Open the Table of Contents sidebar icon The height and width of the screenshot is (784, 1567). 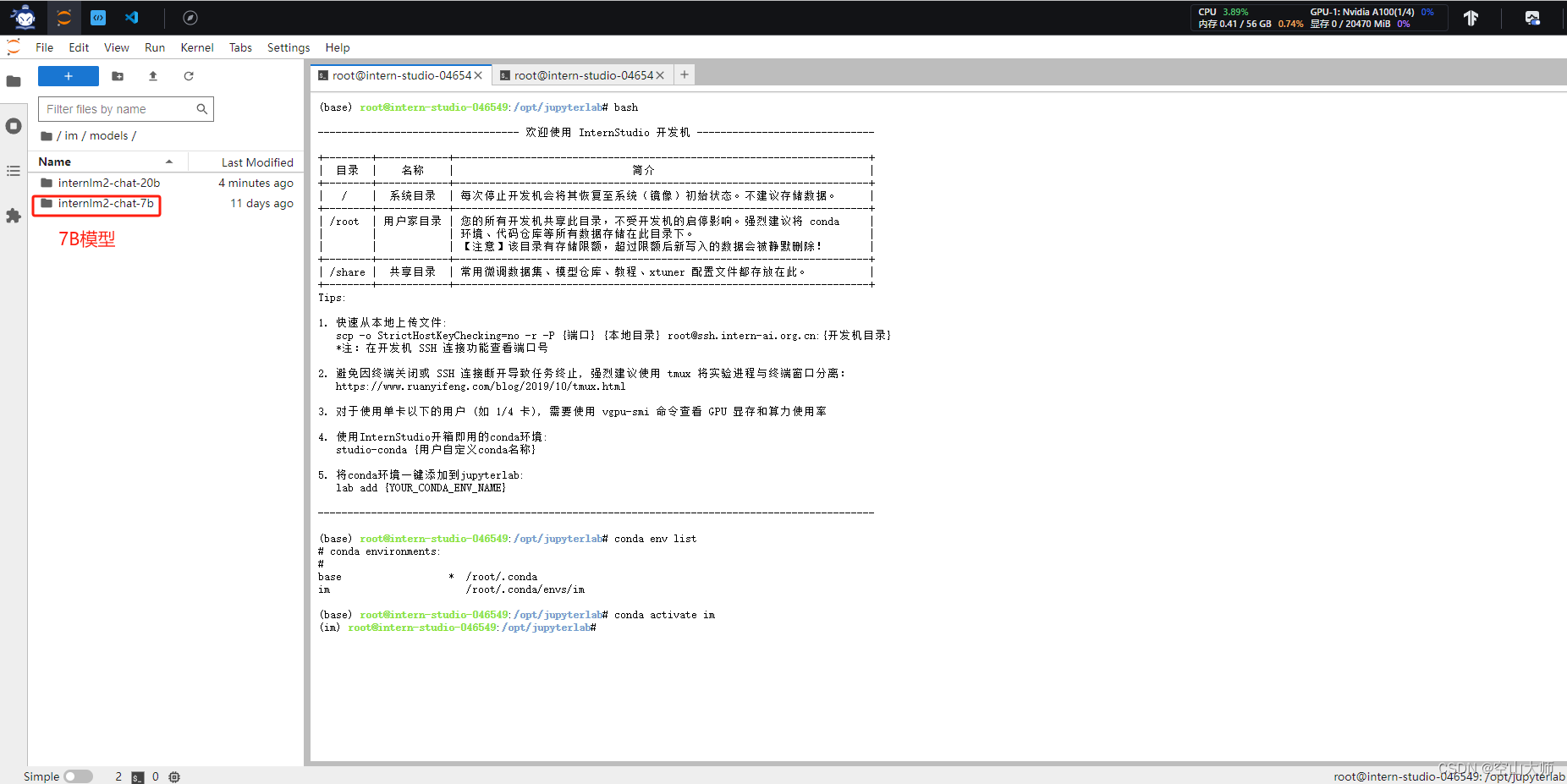tap(14, 171)
